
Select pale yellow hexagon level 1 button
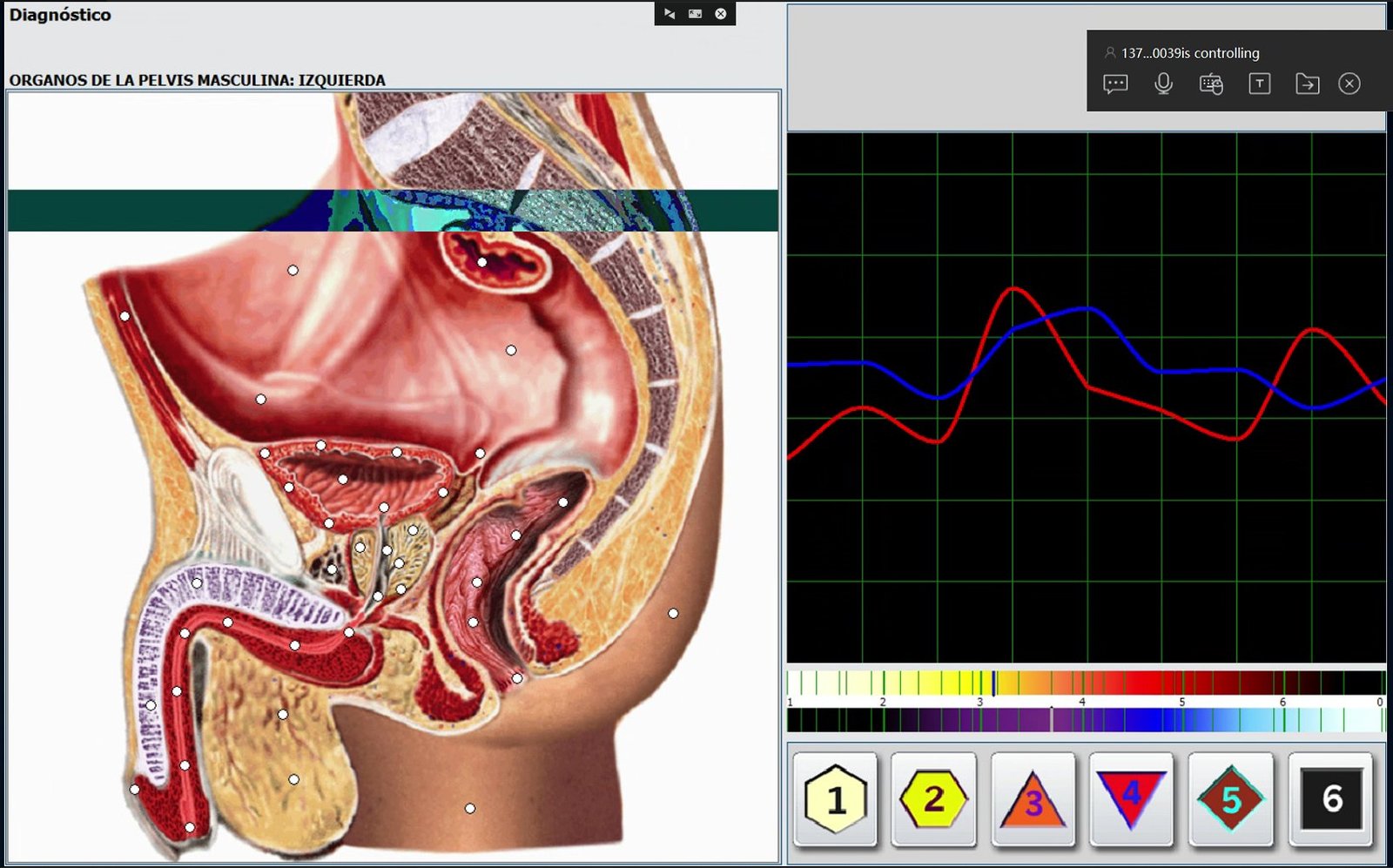[836, 799]
